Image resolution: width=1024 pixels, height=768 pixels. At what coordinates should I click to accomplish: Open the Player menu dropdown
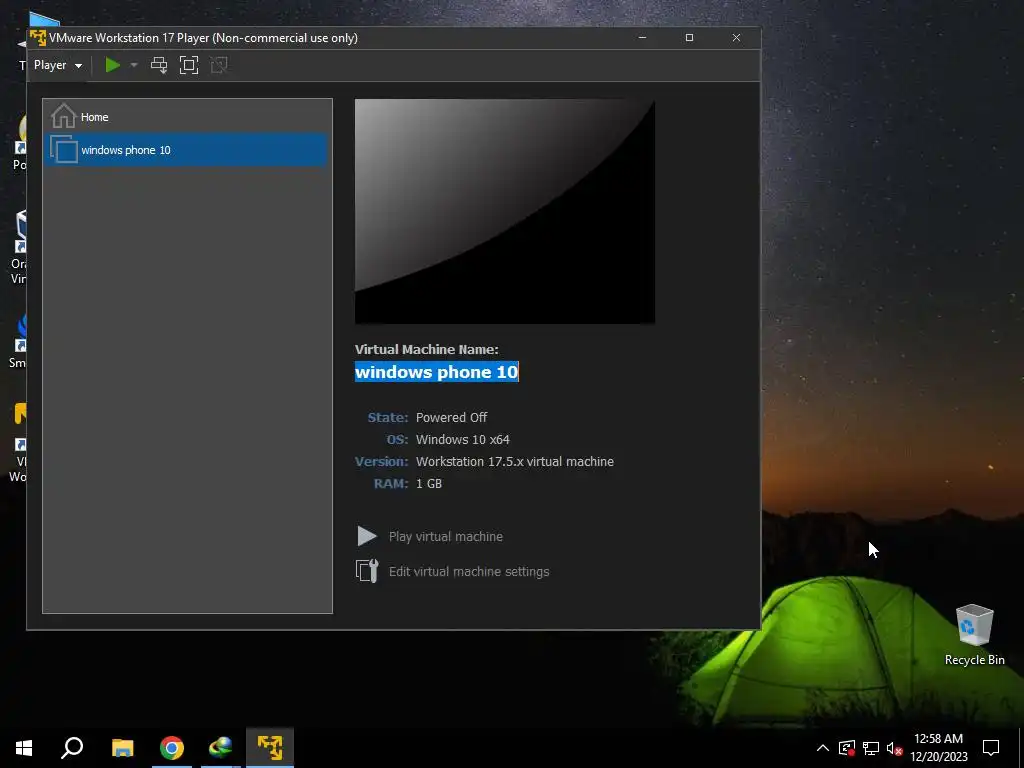pos(58,65)
